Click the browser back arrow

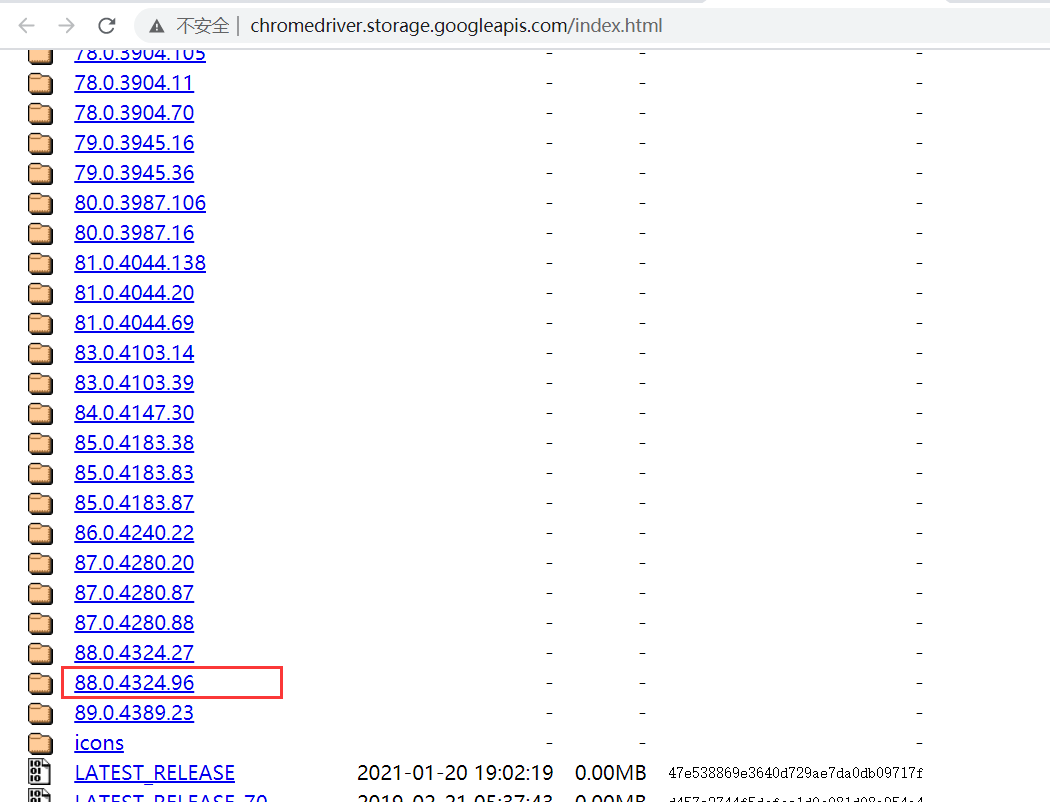point(27,25)
